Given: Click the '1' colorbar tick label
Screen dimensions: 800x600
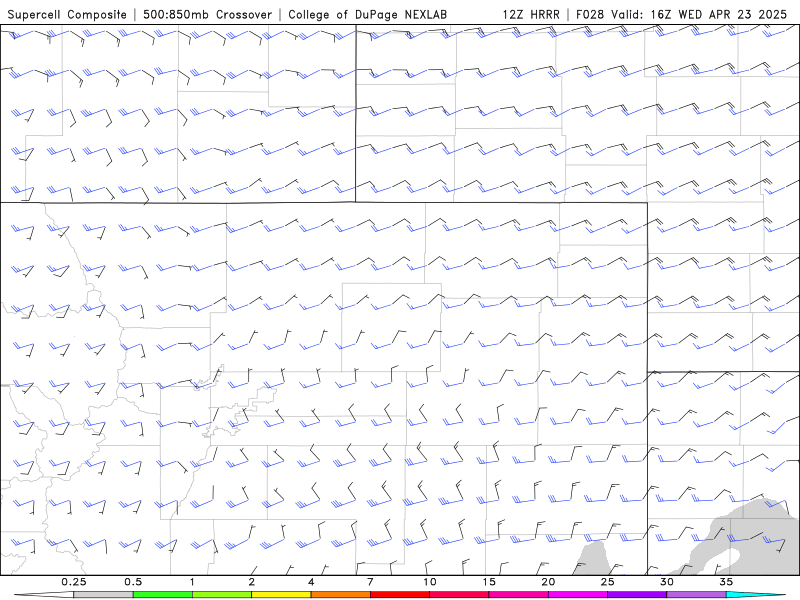Looking at the screenshot, I should point(192,582).
